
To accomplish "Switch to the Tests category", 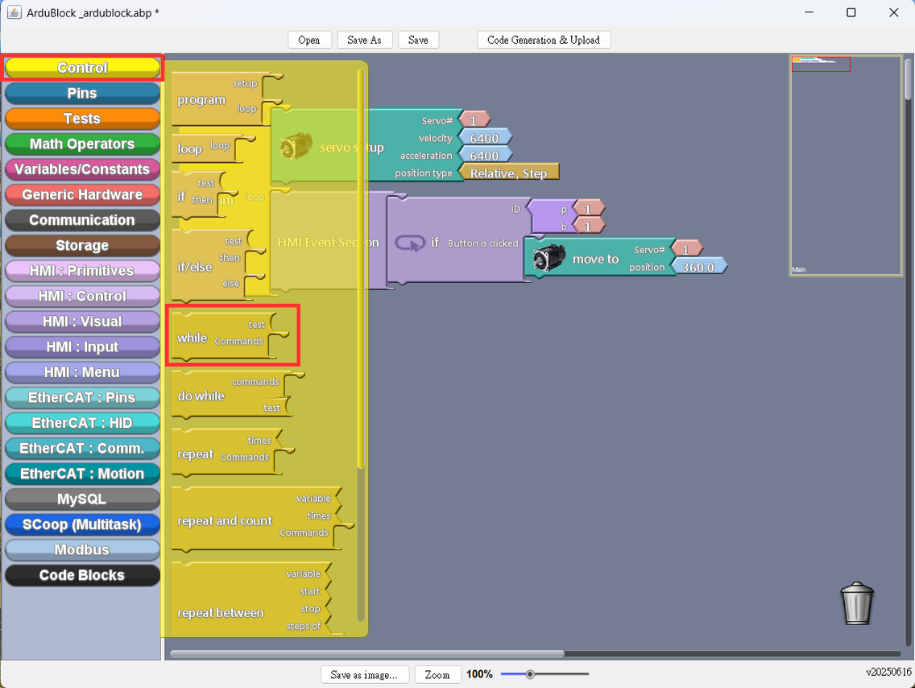I will tap(82, 118).
